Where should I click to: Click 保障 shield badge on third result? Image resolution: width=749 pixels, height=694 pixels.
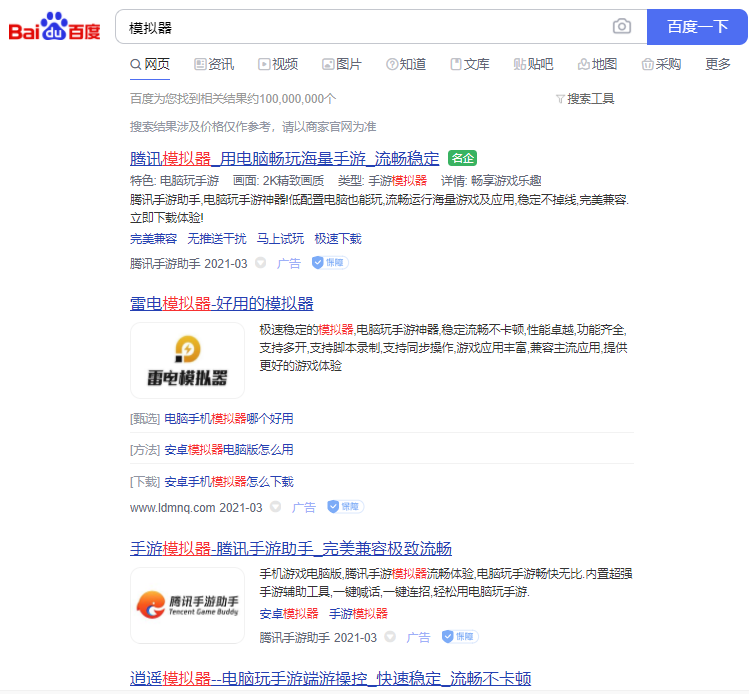(x=460, y=637)
